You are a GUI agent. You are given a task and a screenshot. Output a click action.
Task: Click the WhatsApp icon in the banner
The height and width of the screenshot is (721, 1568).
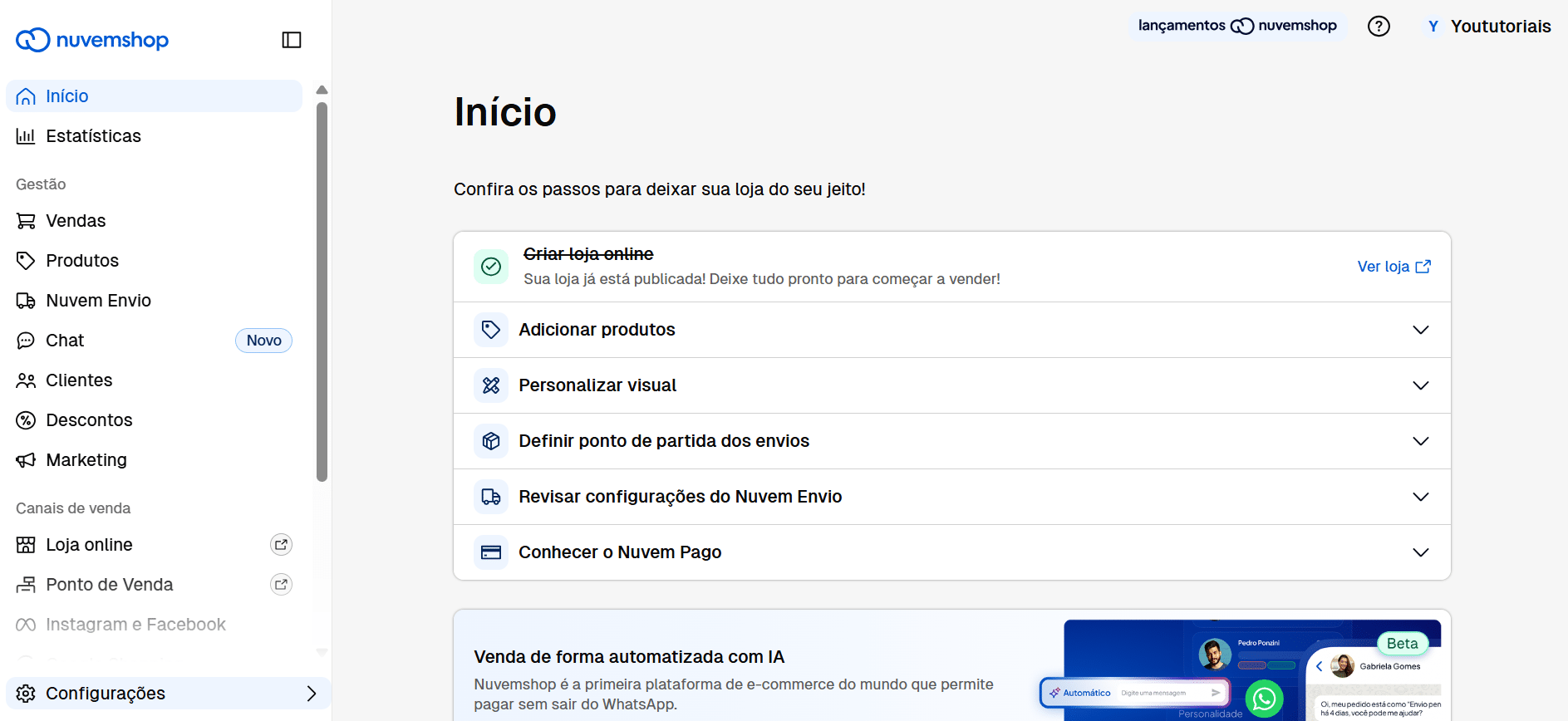1264,699
